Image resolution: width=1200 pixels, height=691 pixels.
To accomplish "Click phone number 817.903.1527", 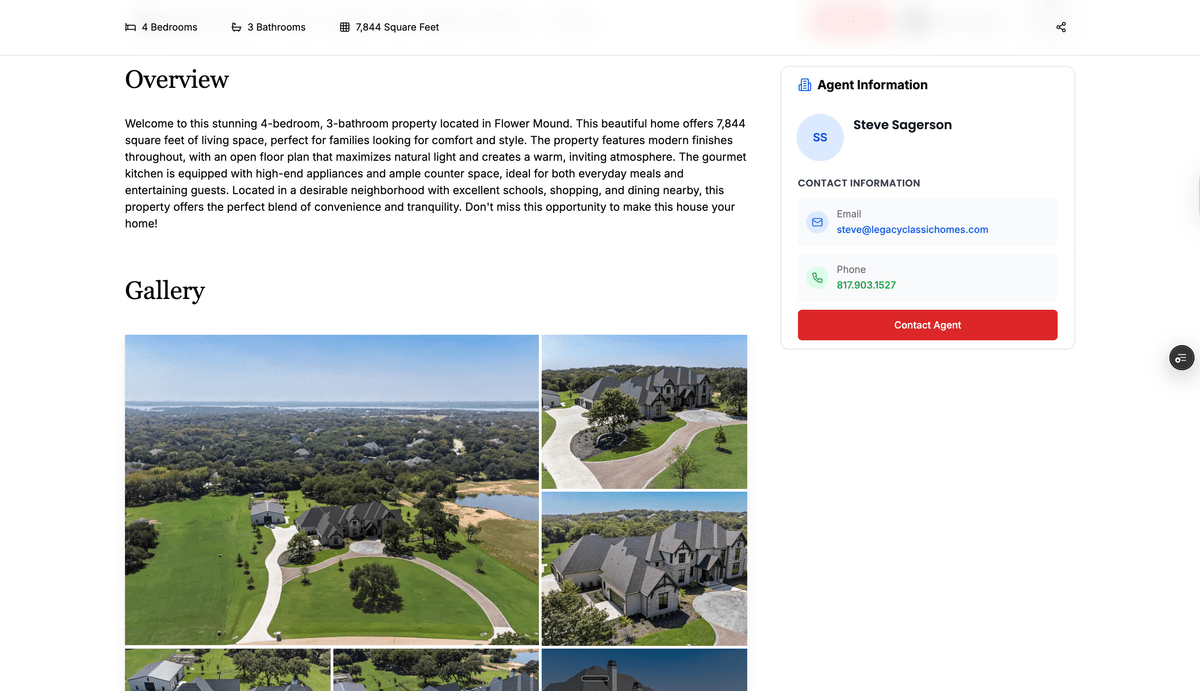I will 866,285.
